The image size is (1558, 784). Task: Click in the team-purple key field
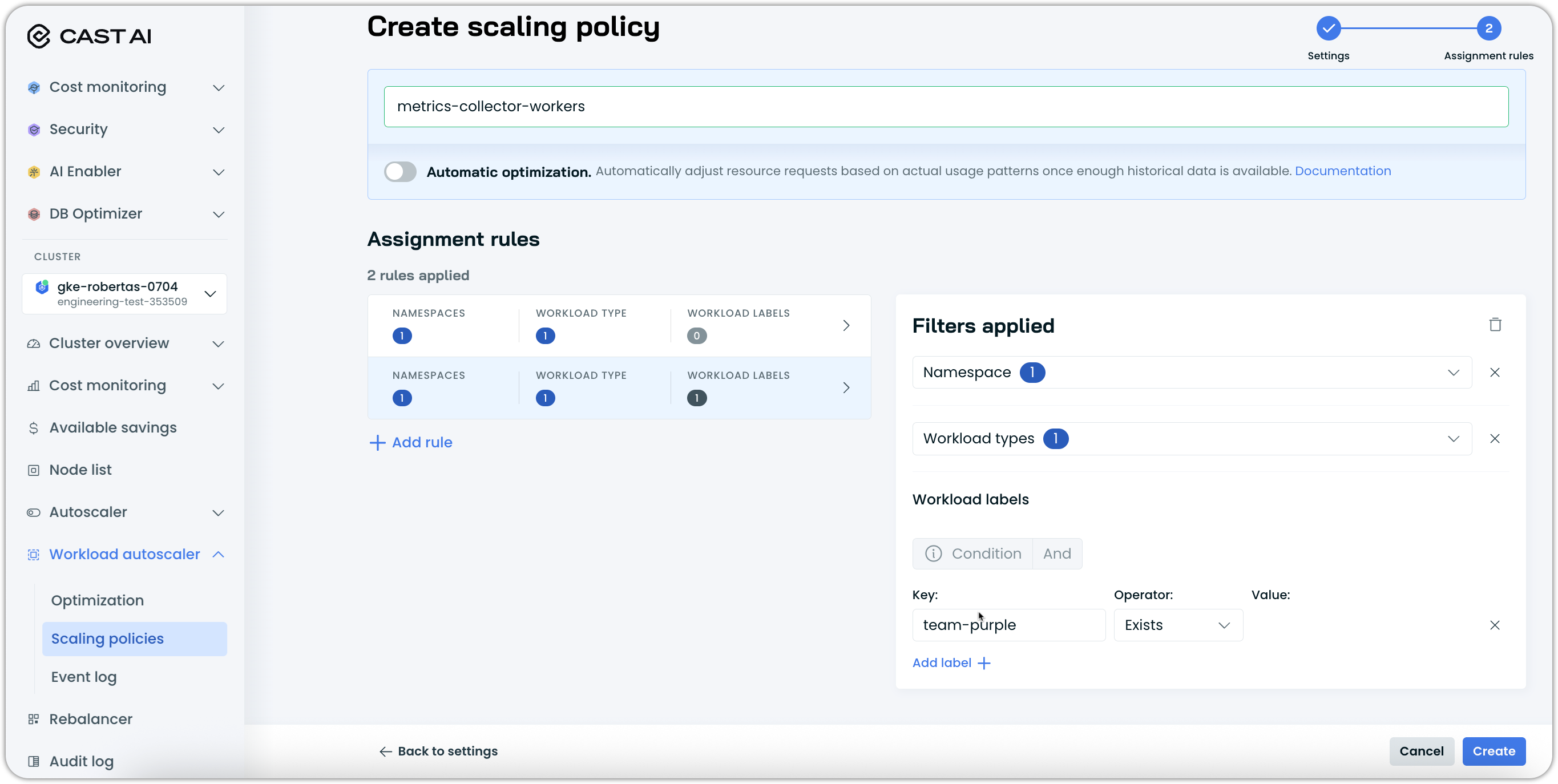point(1008,625)
